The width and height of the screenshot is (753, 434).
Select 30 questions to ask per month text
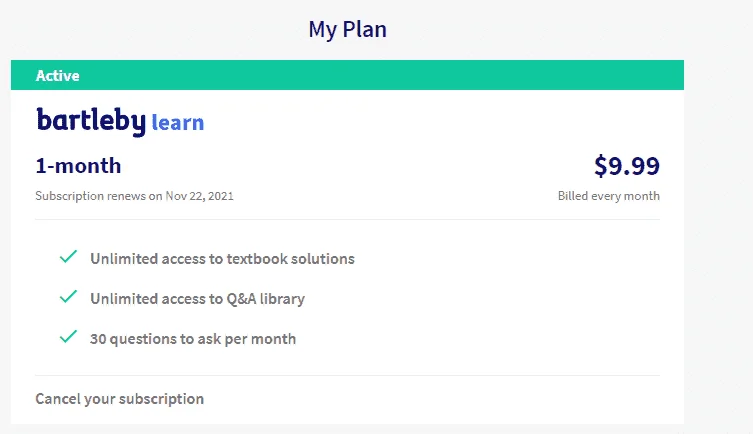pos(193,339)
